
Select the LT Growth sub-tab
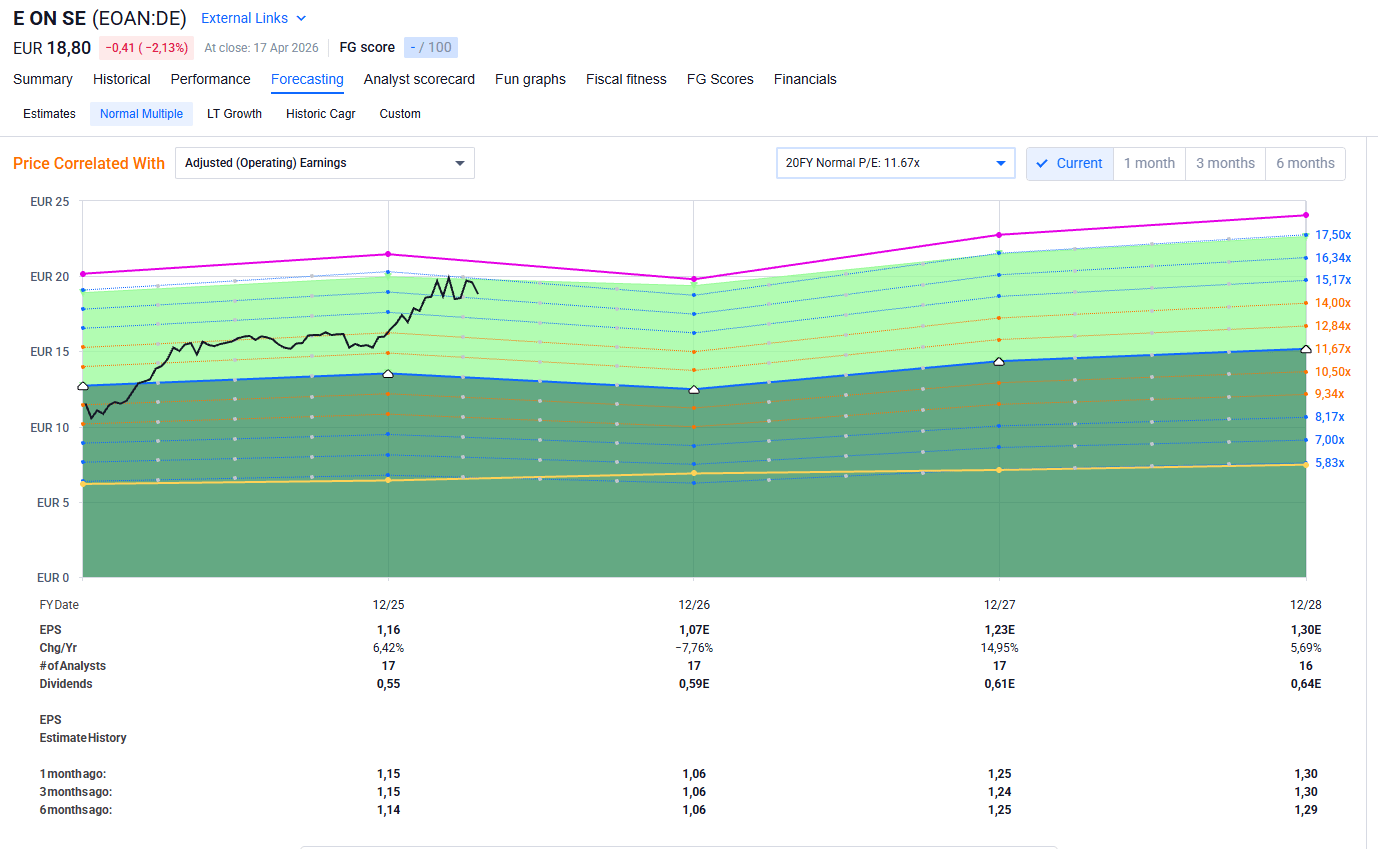pos(234,114)
